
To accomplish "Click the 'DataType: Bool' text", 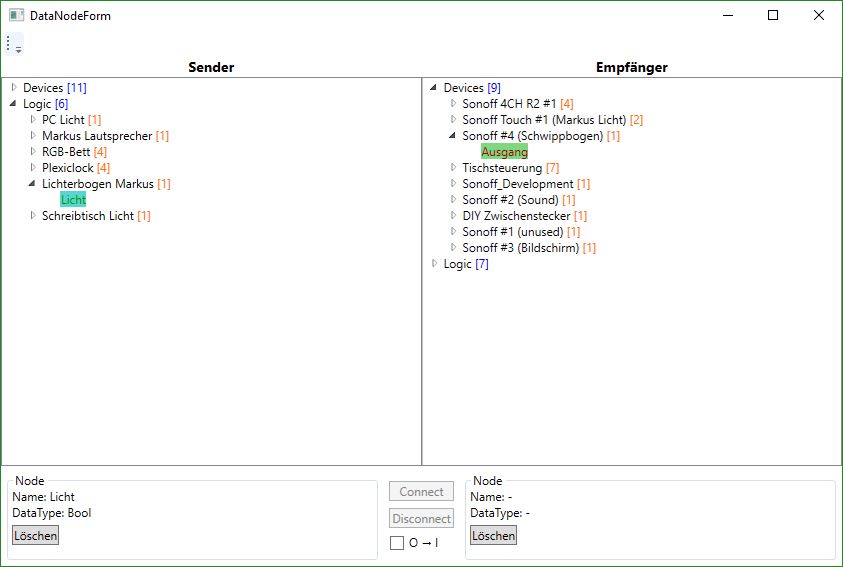I will coord(52,513).
